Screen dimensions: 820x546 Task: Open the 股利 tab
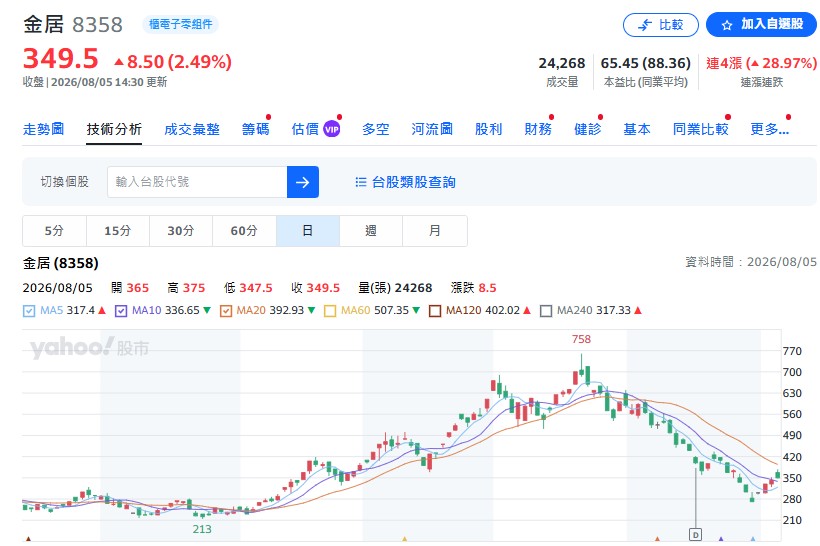488,129
